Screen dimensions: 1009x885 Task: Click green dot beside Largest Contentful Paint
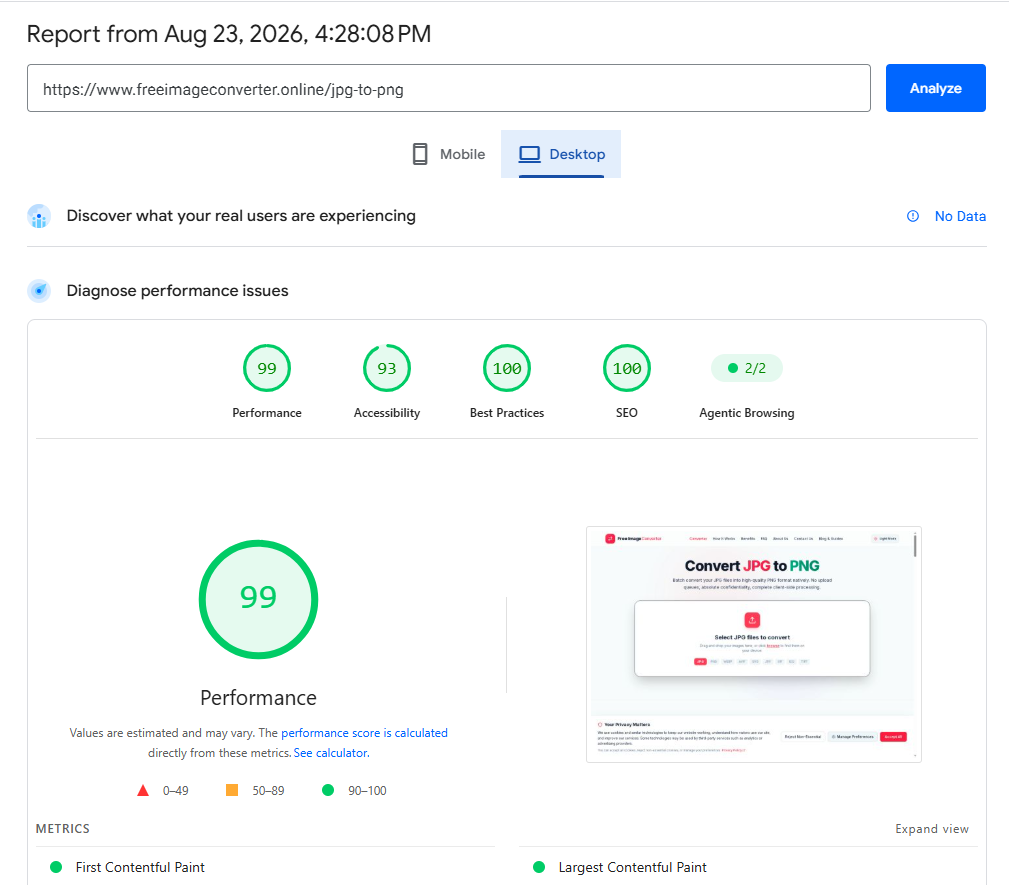(x=539, y=867)
